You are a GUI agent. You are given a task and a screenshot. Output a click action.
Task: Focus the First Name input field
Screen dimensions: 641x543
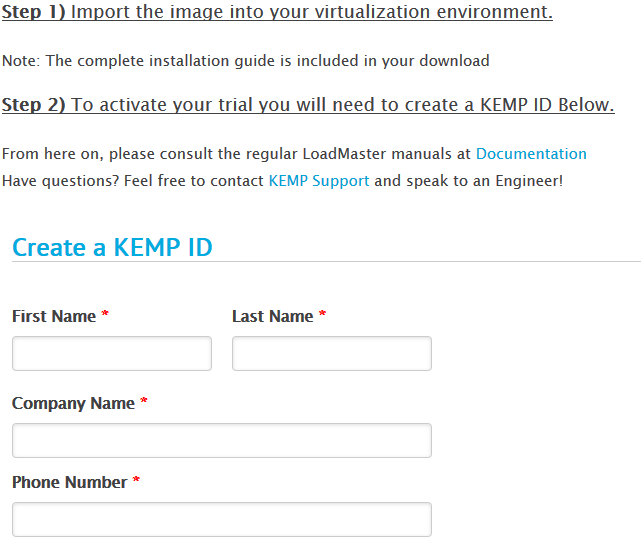pos(112,354)
